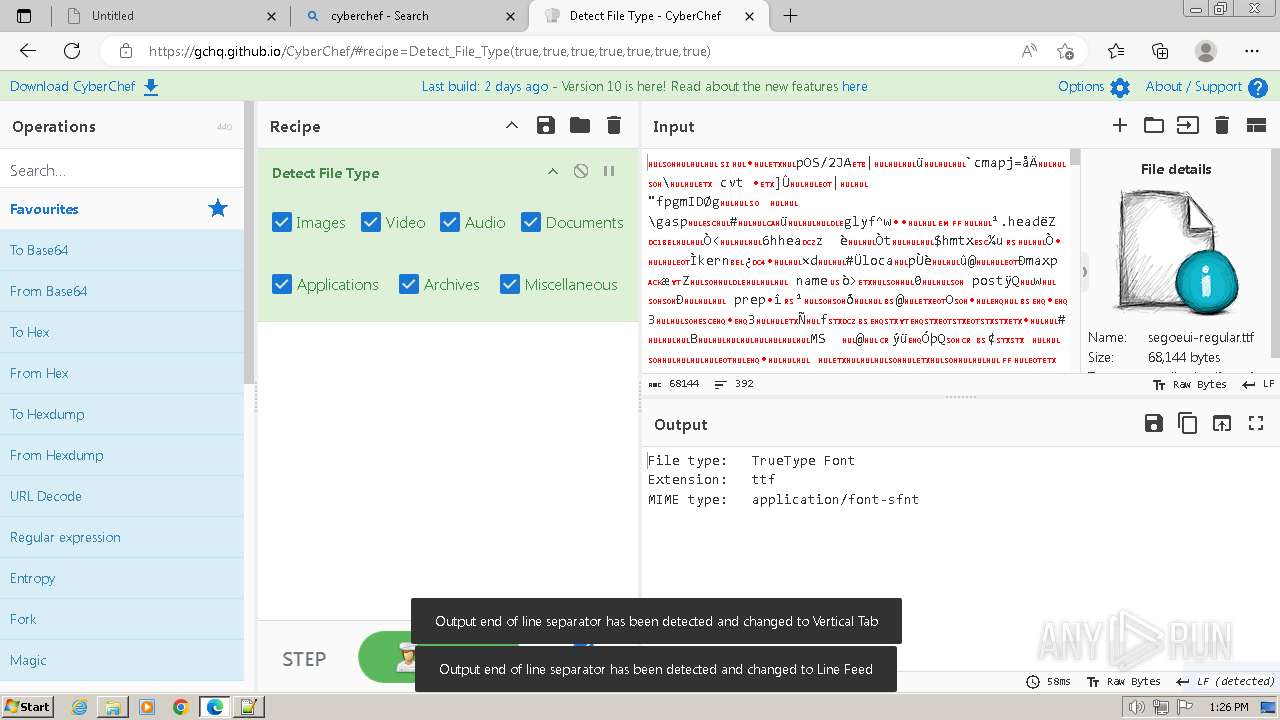
Task: Go back in the browser
Action: pos(28,51)
